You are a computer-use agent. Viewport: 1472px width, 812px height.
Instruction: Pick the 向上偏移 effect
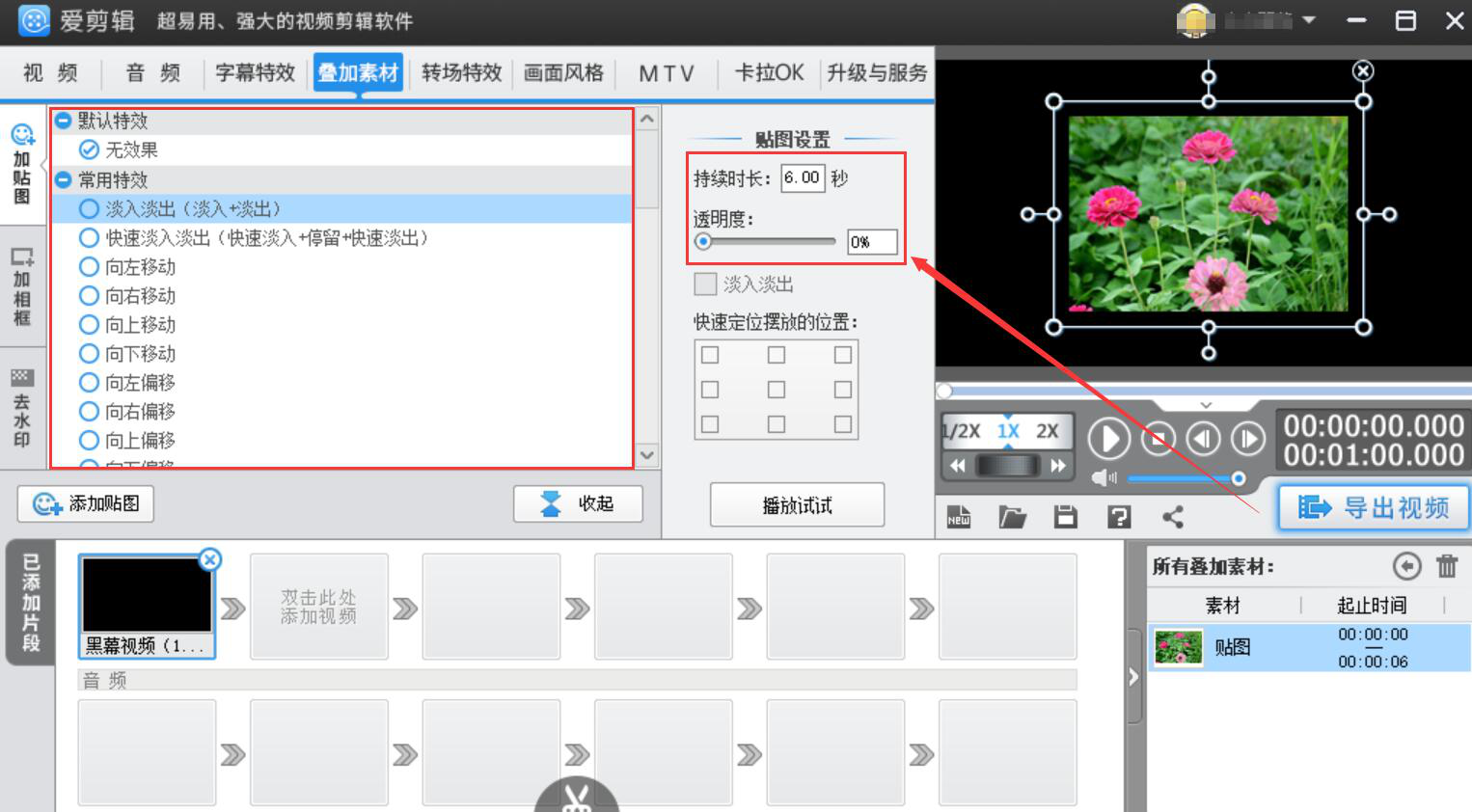tap(89, 440)
